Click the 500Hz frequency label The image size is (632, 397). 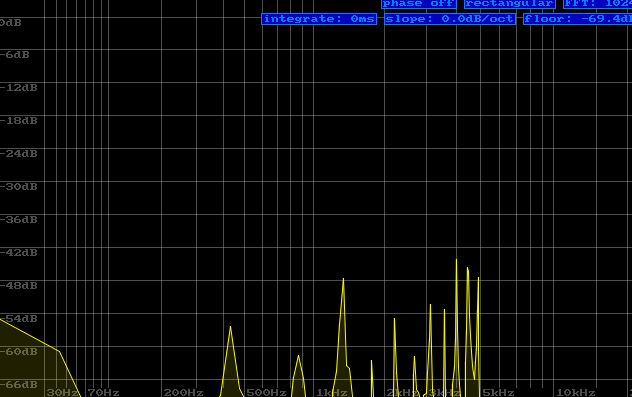(x=266, y=393)
